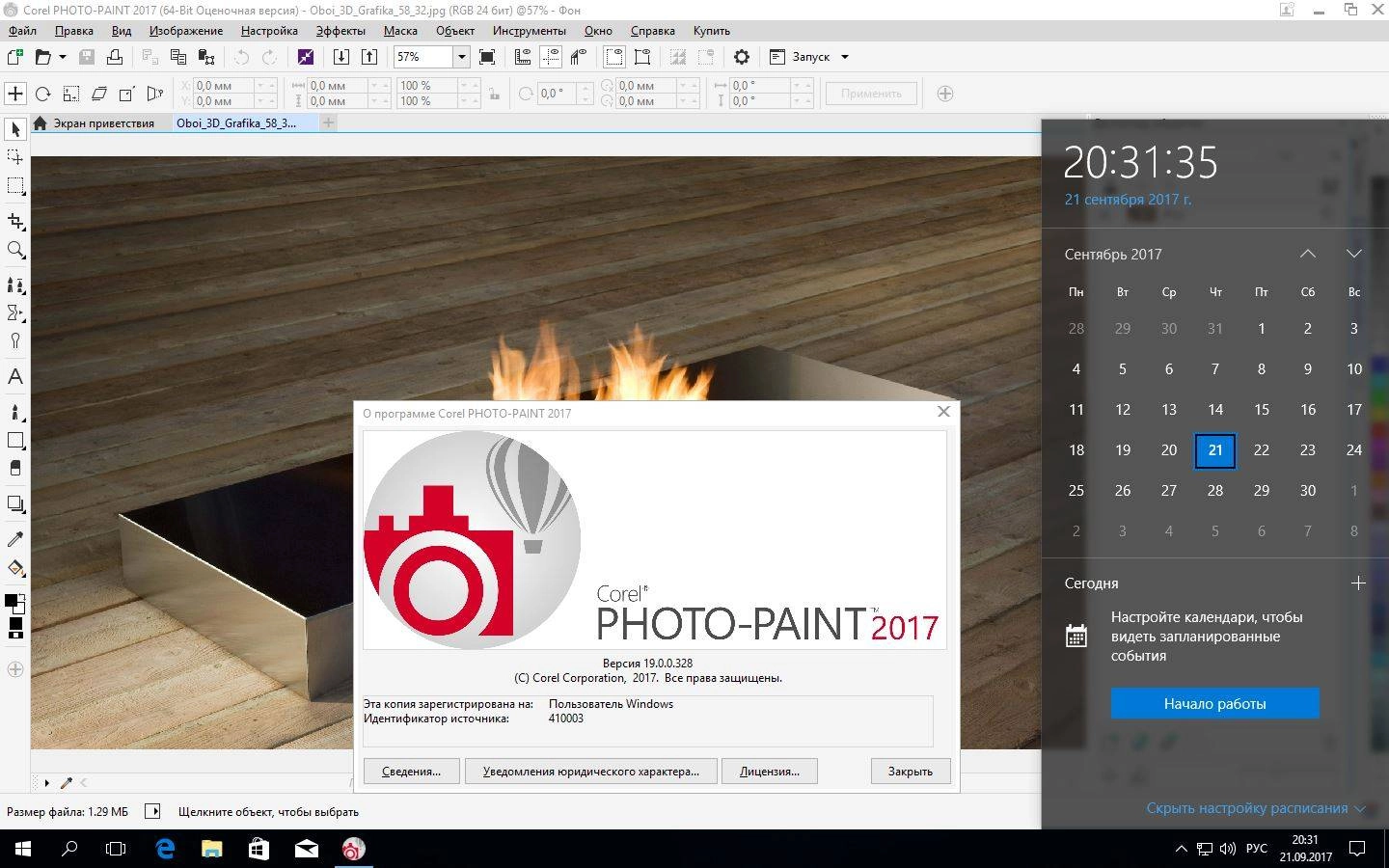
Task: Toggle the Show Mask Marquee button
Action: [x=613, y=57]
